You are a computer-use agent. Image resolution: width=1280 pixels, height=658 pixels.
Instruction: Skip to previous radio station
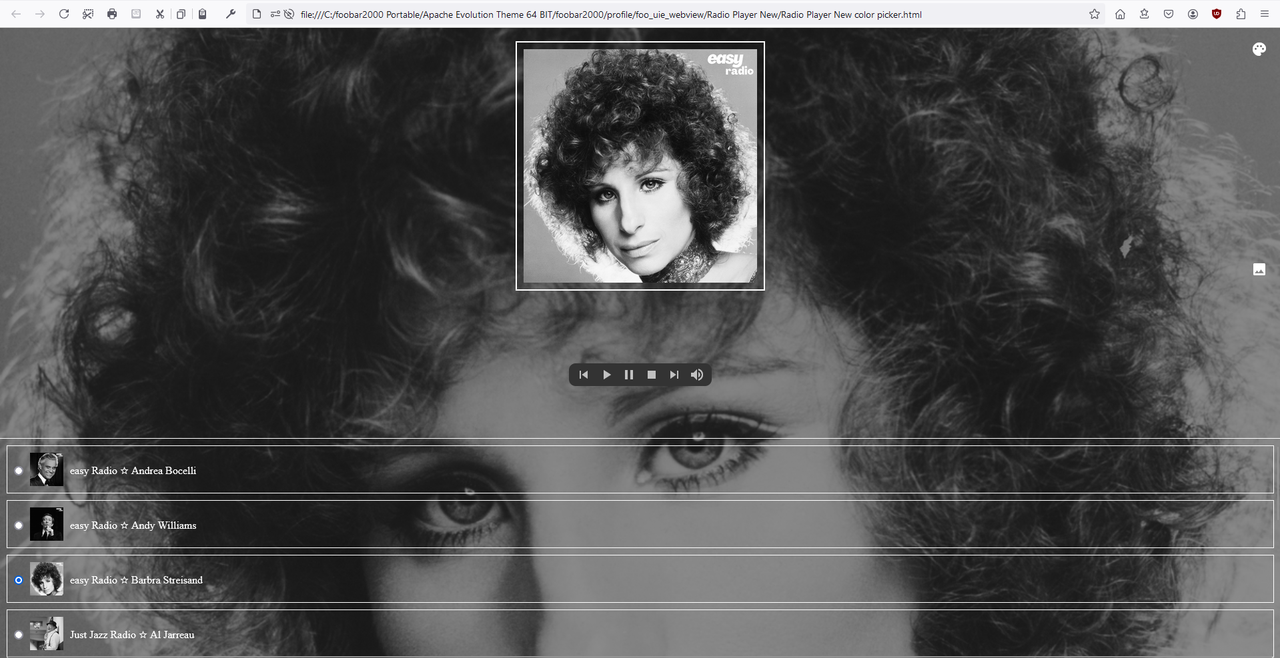[x=584, y=375]
